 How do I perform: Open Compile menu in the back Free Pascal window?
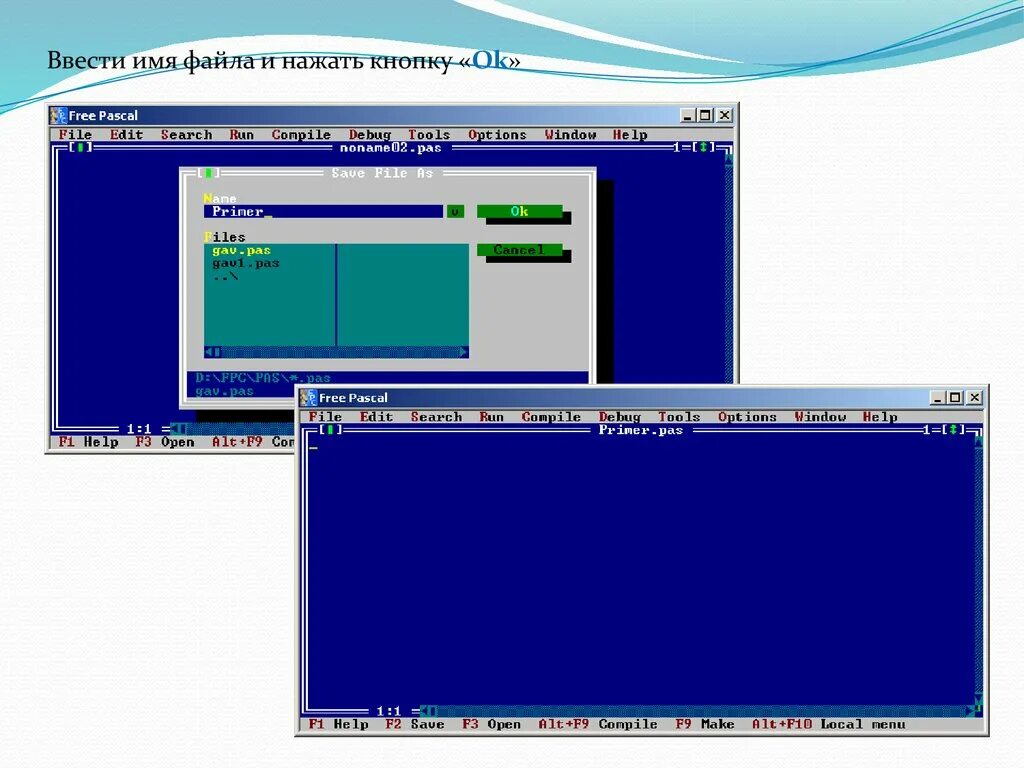301,135
